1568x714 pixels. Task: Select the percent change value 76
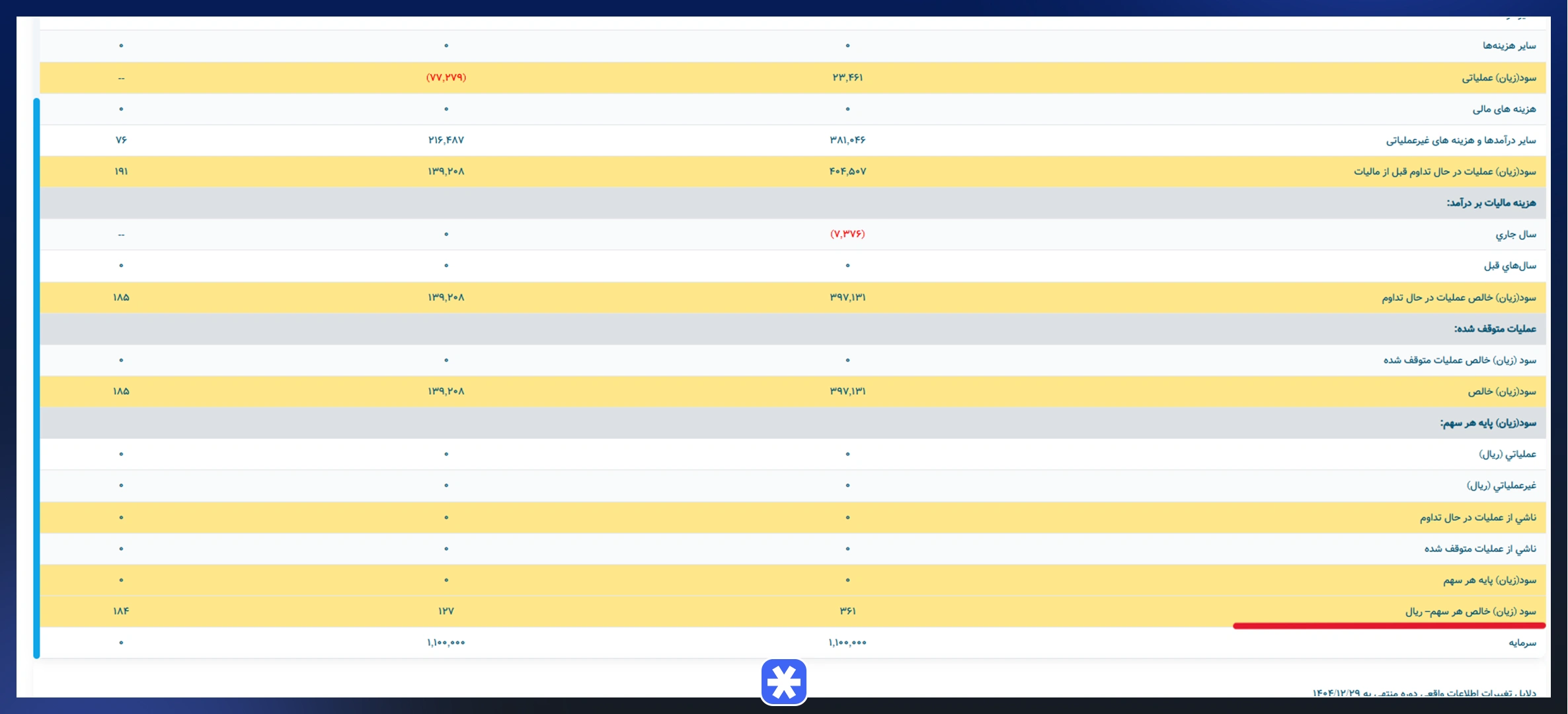[121, 140]
